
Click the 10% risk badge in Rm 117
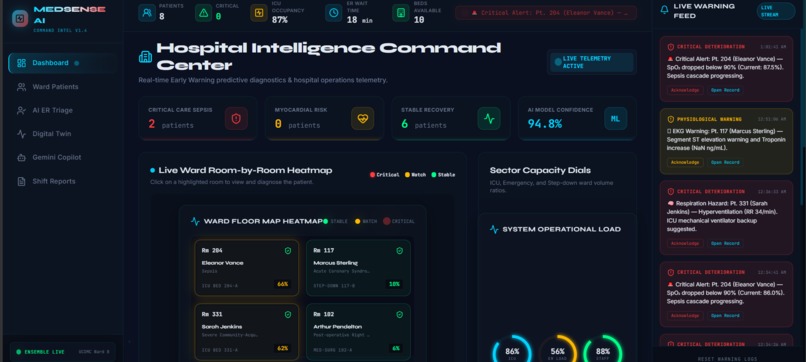tap(394, 284)
